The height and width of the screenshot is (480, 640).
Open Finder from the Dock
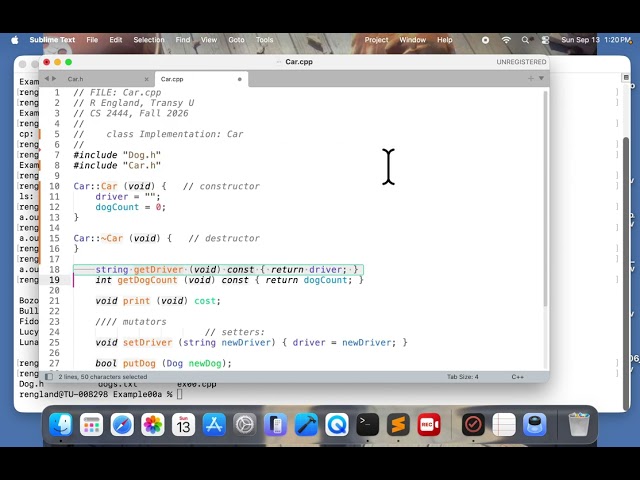pyautogui.click(x=61, y=425)
